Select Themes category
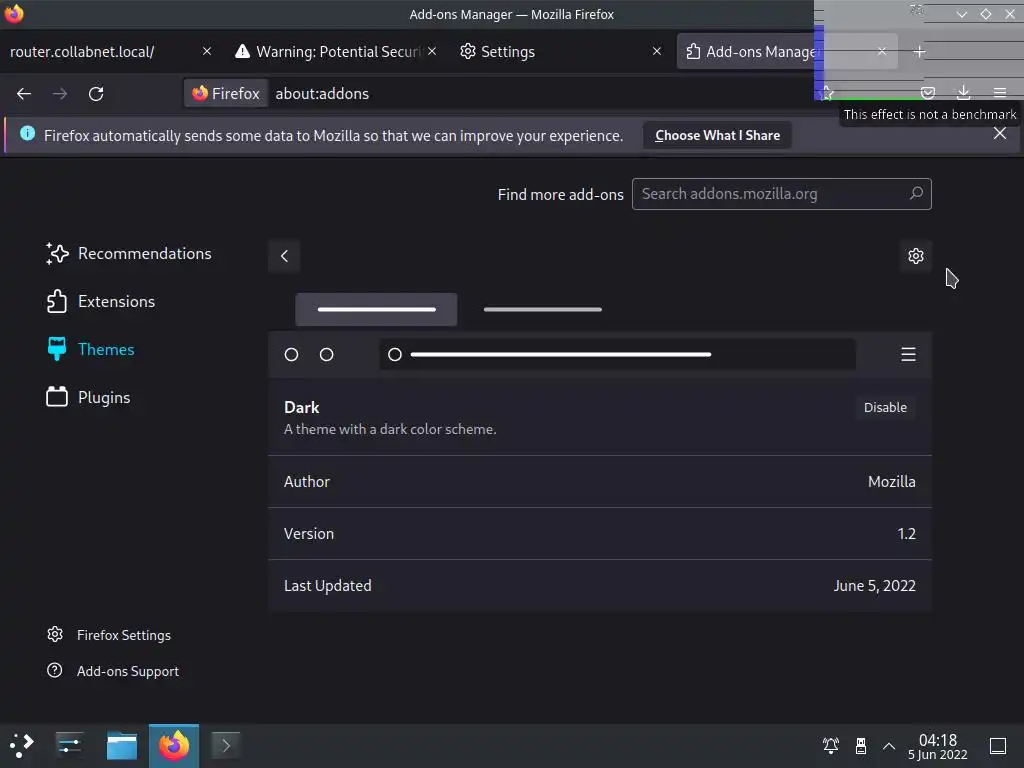 91,349
